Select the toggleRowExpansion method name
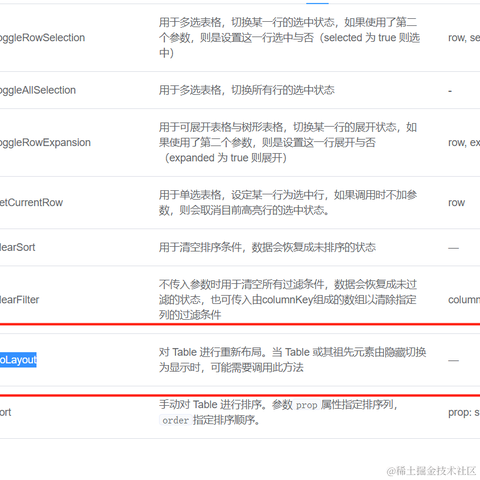This screenshot has height=480, width=480. pyautogui.click(x=45, y=142)
